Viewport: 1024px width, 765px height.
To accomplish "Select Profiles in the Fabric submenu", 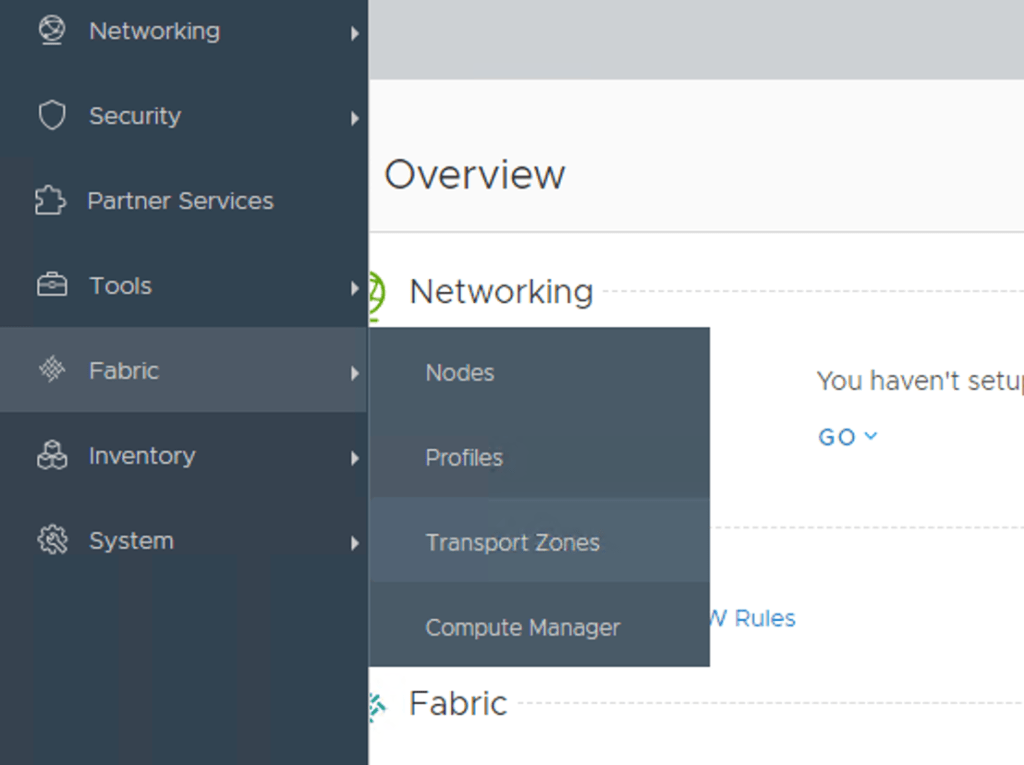I will 464,458.
